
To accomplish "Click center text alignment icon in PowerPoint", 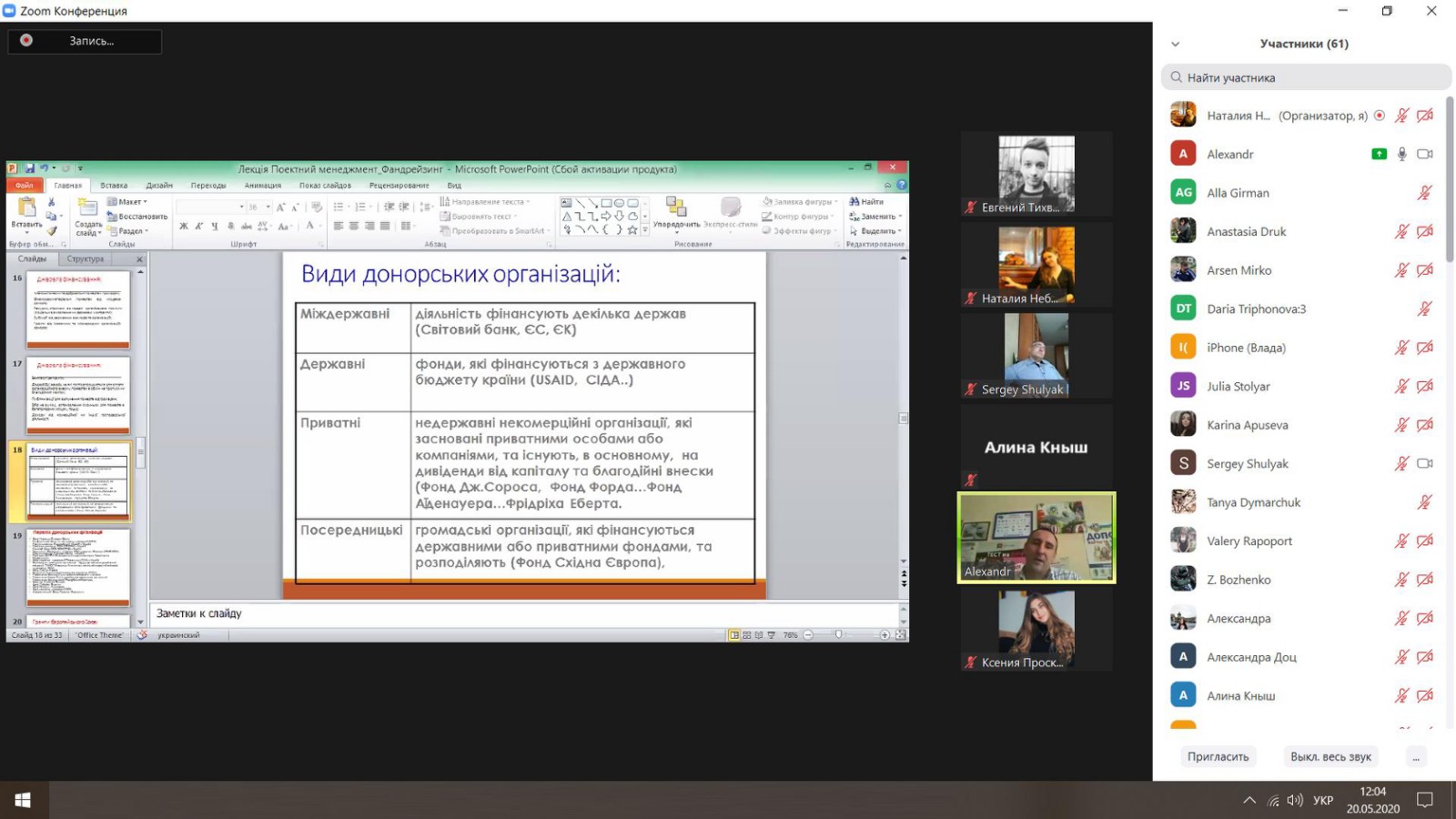I will (x=354, y=226).
